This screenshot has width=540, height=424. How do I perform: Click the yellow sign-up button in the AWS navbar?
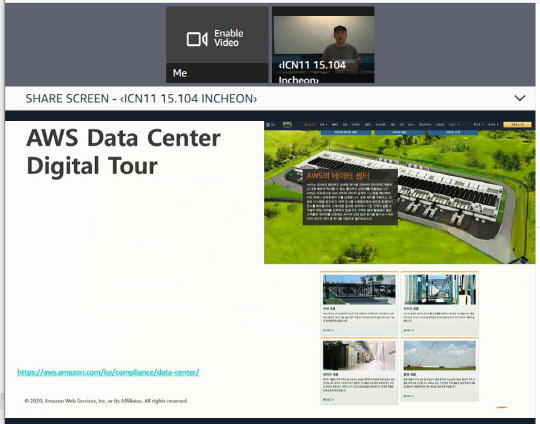pyautogui.click(x=517, y=124)
